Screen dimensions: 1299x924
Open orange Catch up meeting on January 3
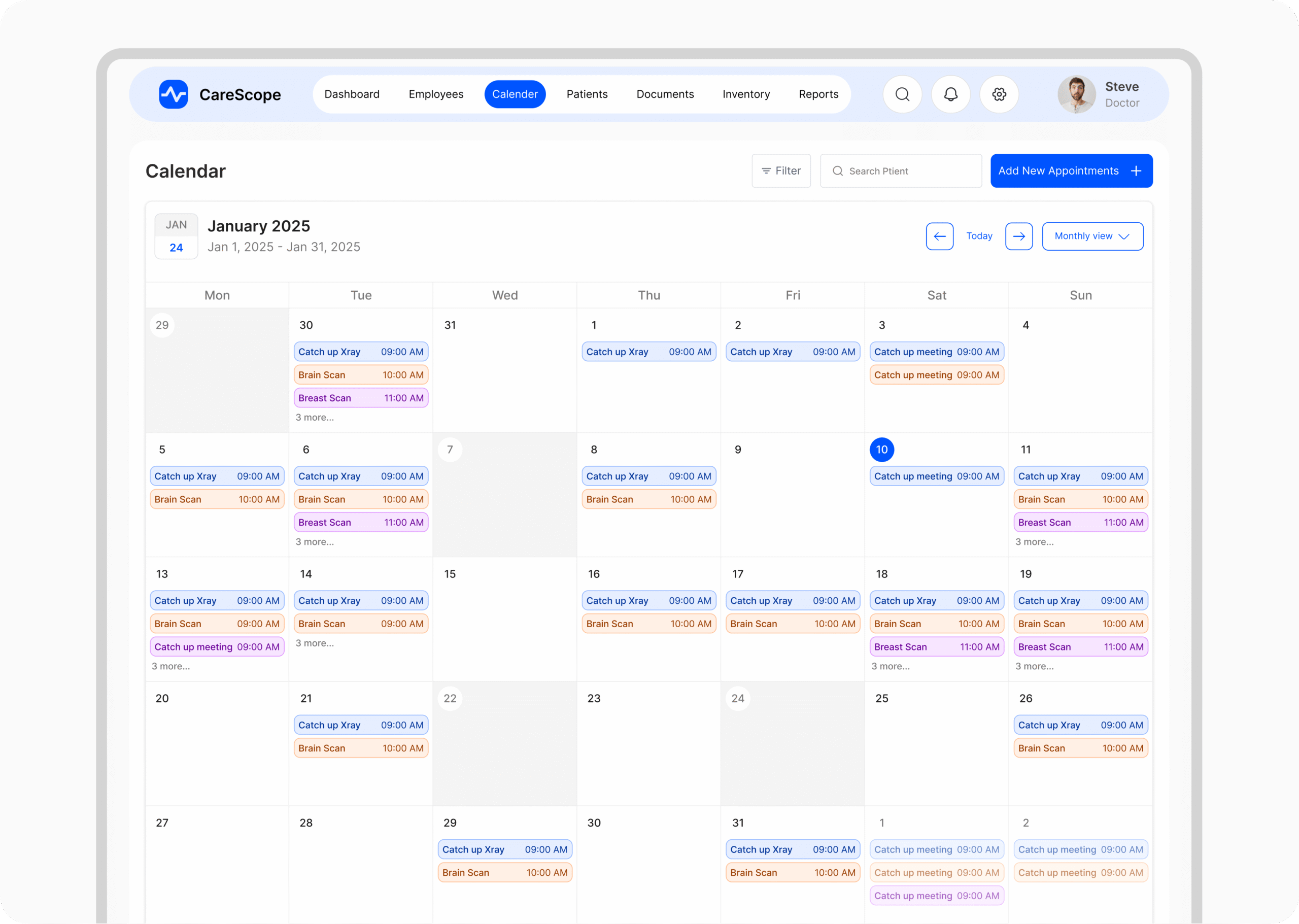point(937,375)
